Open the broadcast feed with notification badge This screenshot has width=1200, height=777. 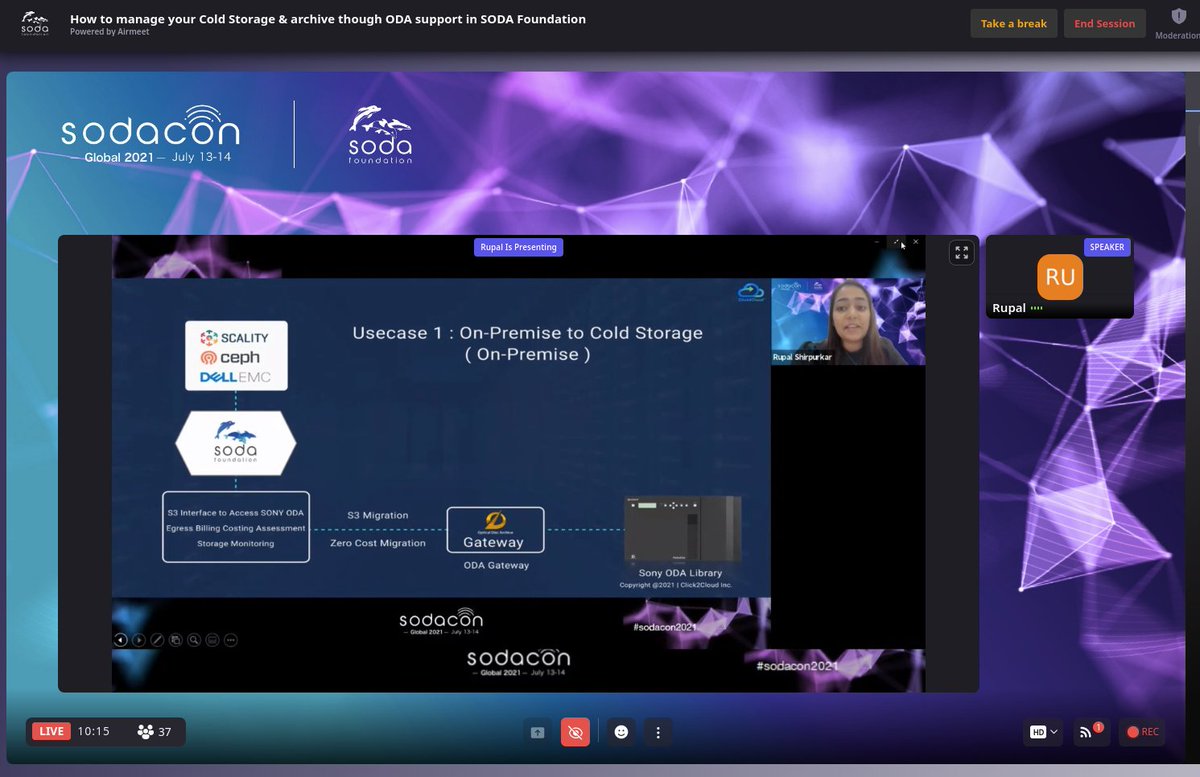pyautogui.click(x=1089, y=732)
